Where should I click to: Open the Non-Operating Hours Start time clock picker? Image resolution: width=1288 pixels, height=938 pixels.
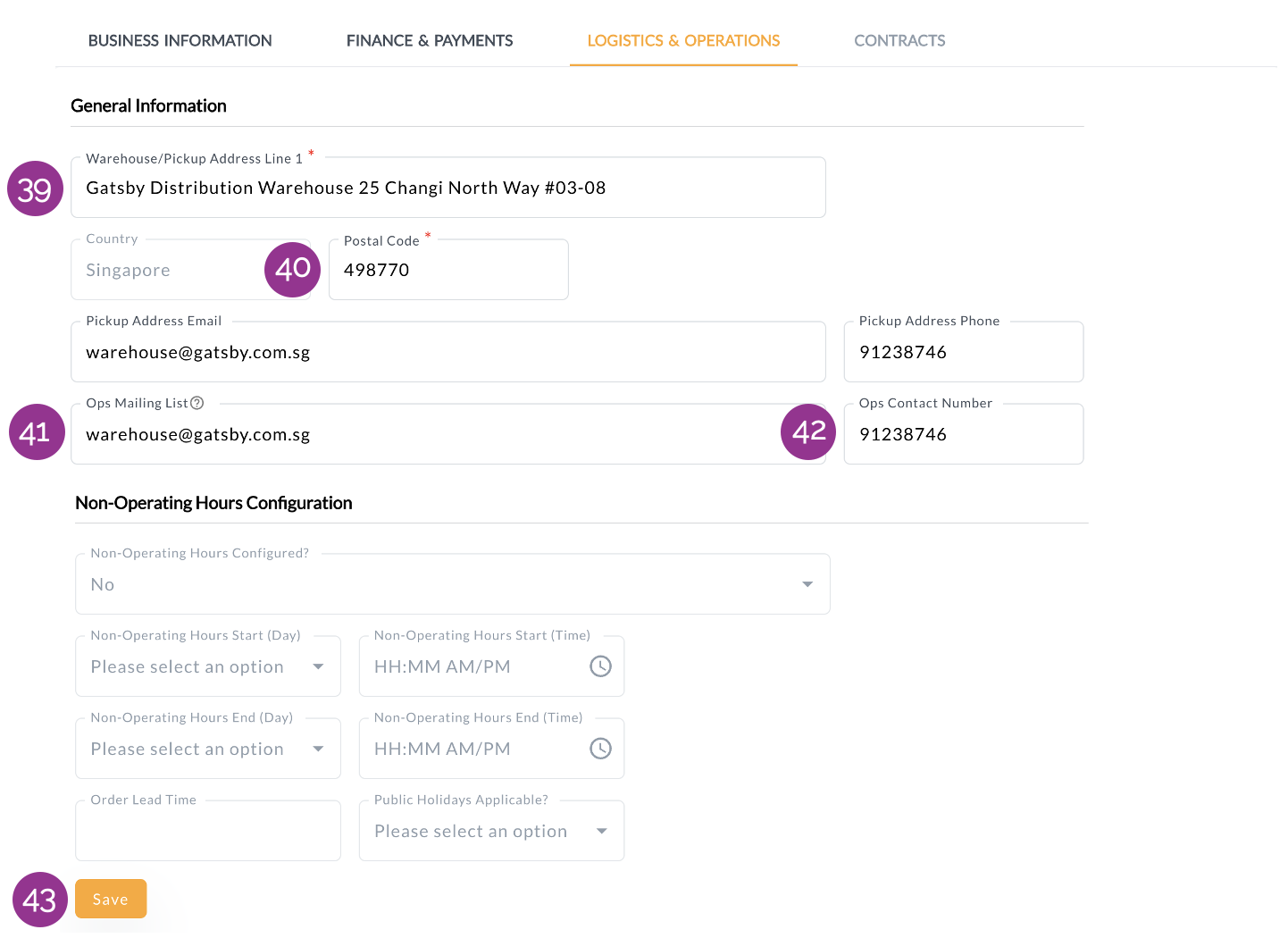tap(600, 666)
